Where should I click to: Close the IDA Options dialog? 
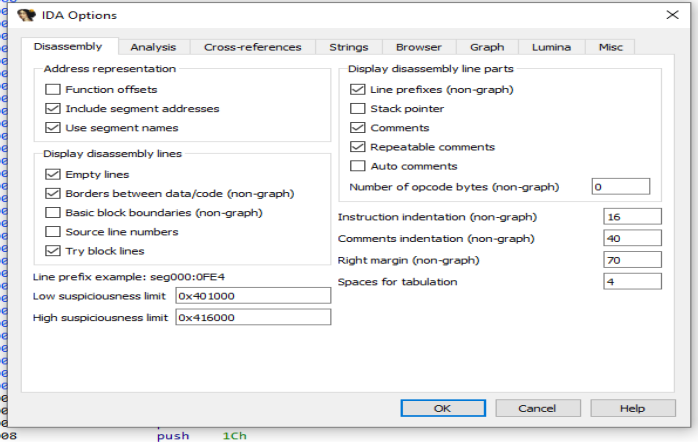tap(672, 15)
